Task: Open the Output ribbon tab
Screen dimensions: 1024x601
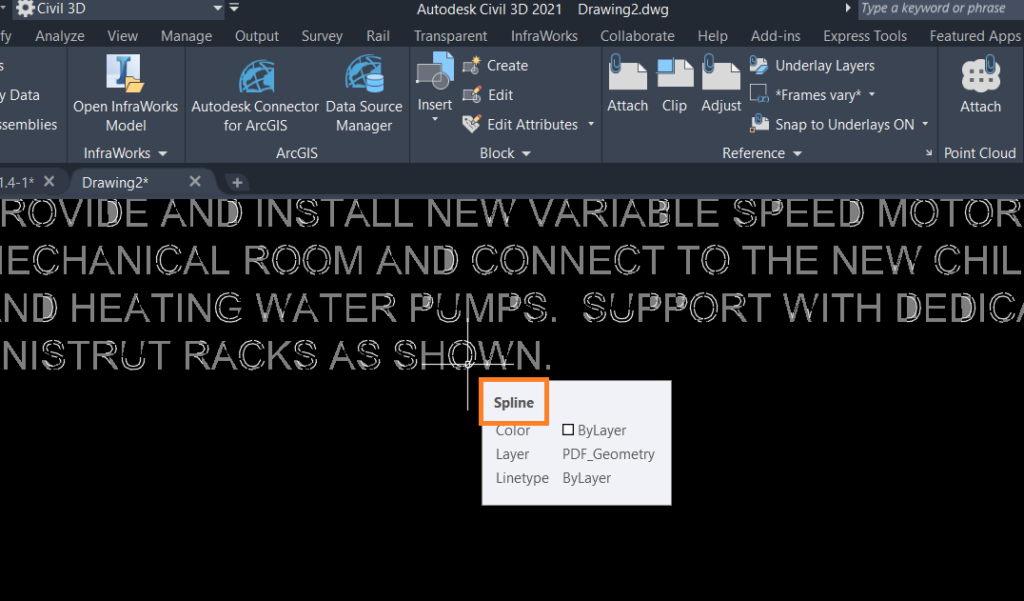Action: [x=257, y=36]
